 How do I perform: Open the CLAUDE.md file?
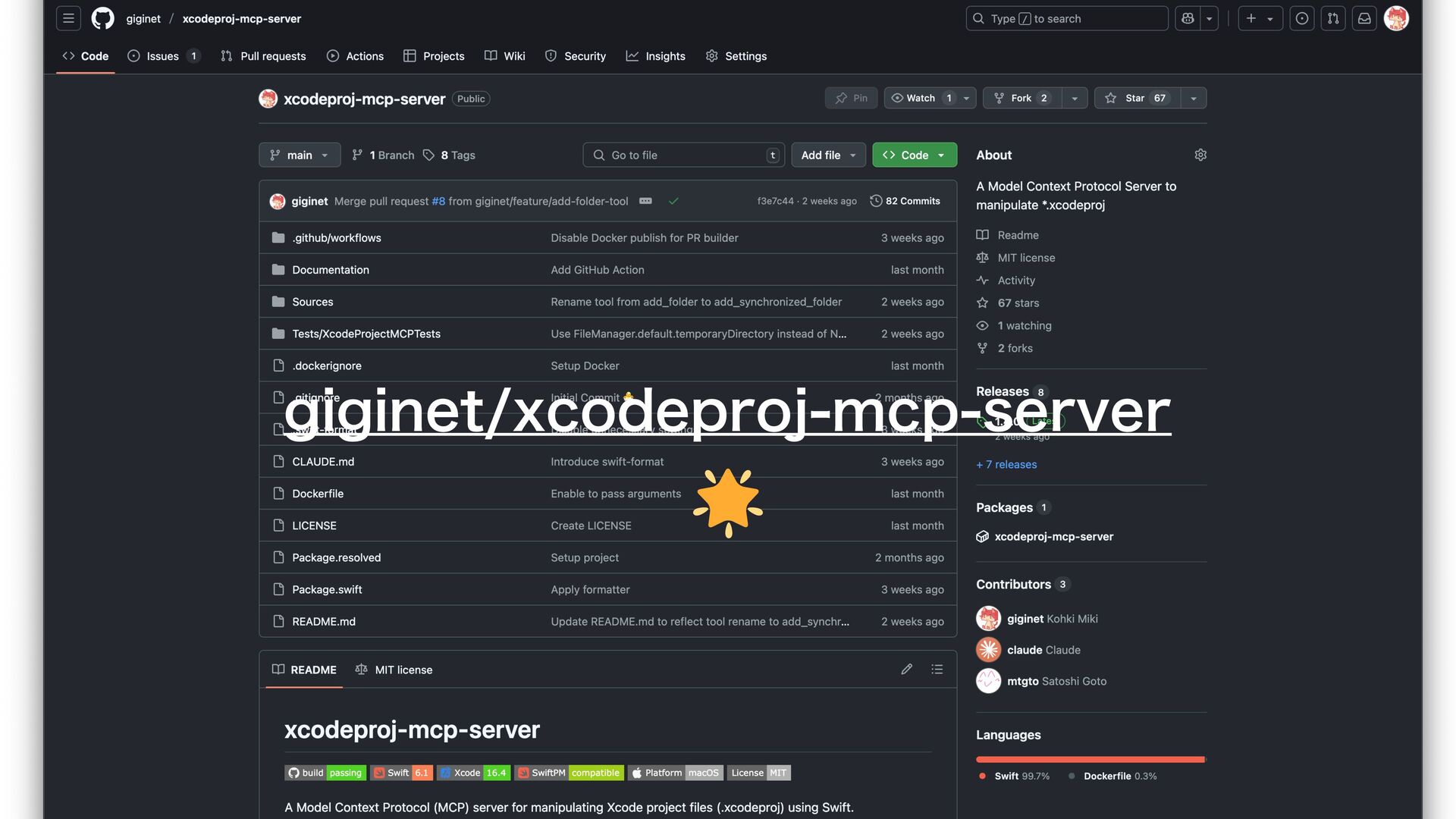pyautogui.click(x=323, y=461)
